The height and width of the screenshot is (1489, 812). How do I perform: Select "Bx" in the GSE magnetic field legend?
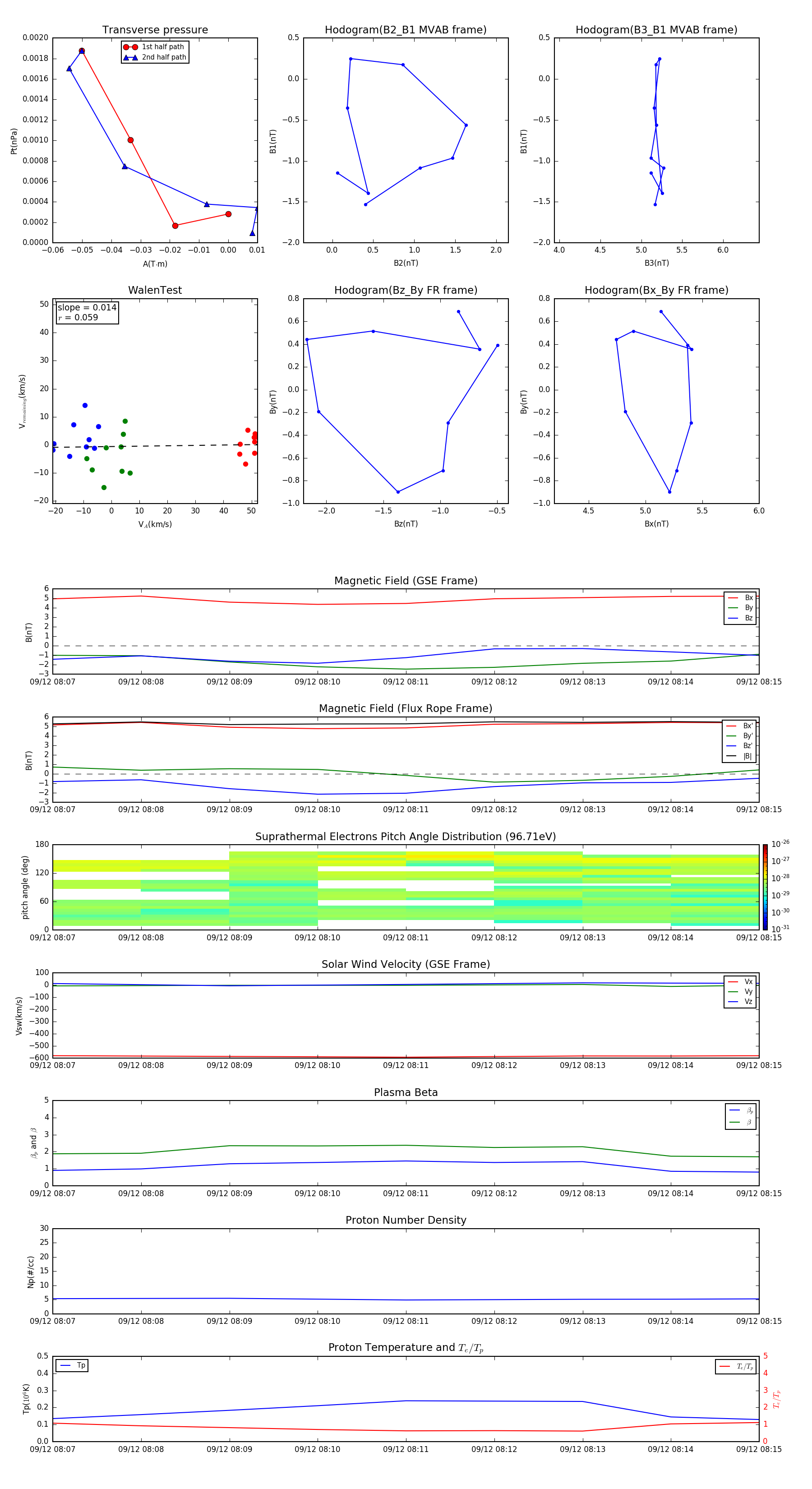740,598
